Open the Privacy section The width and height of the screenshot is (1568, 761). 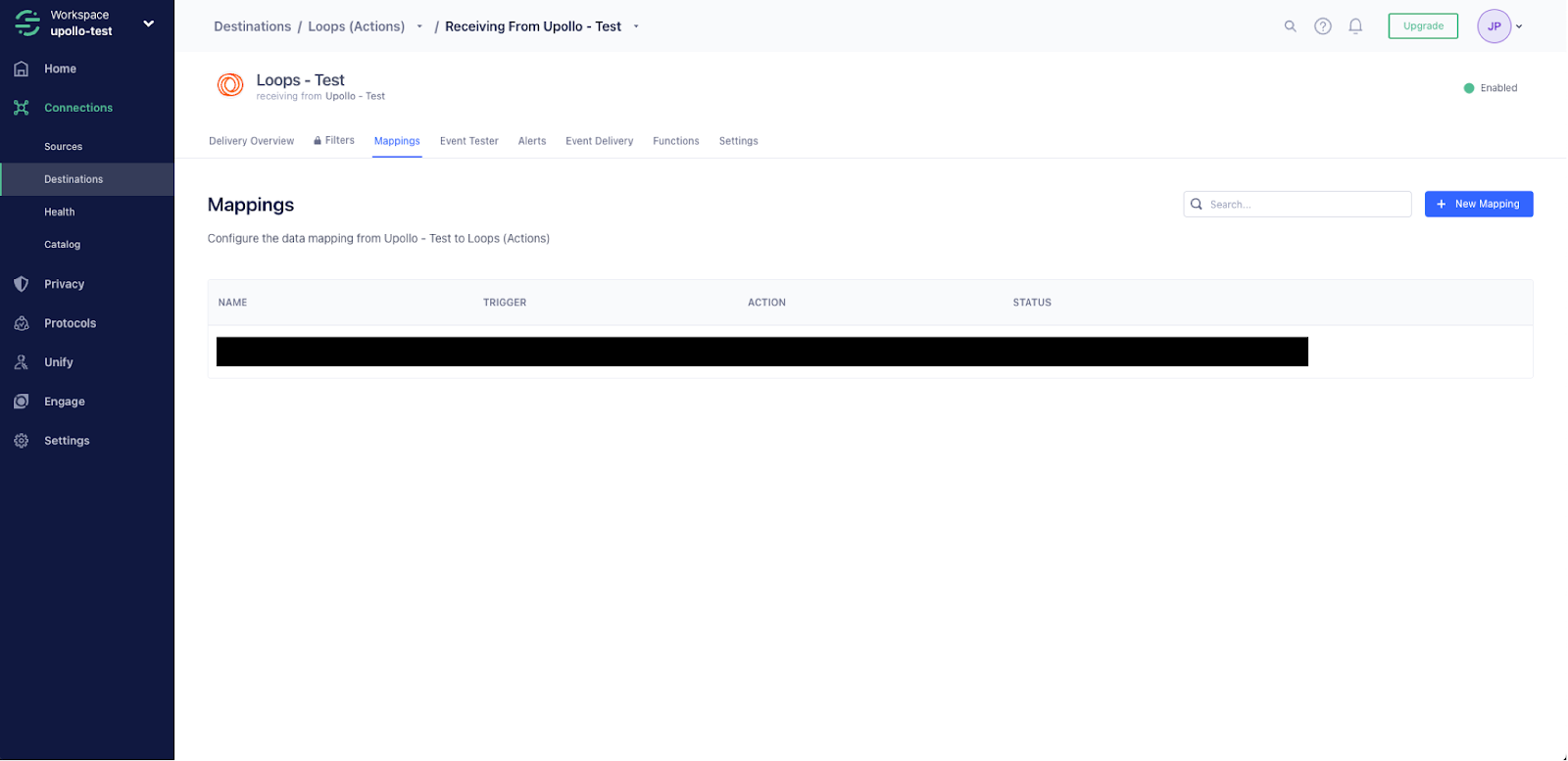tap(64, 284)
